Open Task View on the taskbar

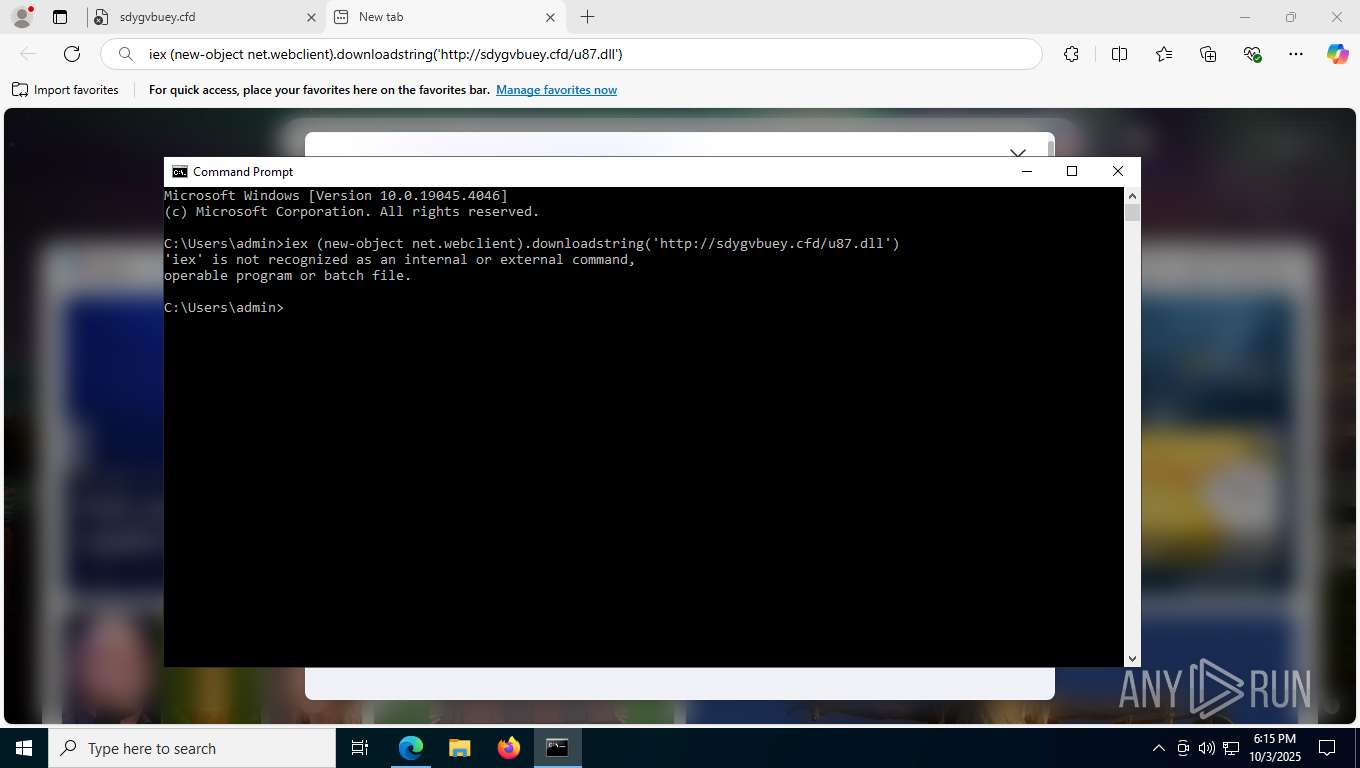coord(360,748)
